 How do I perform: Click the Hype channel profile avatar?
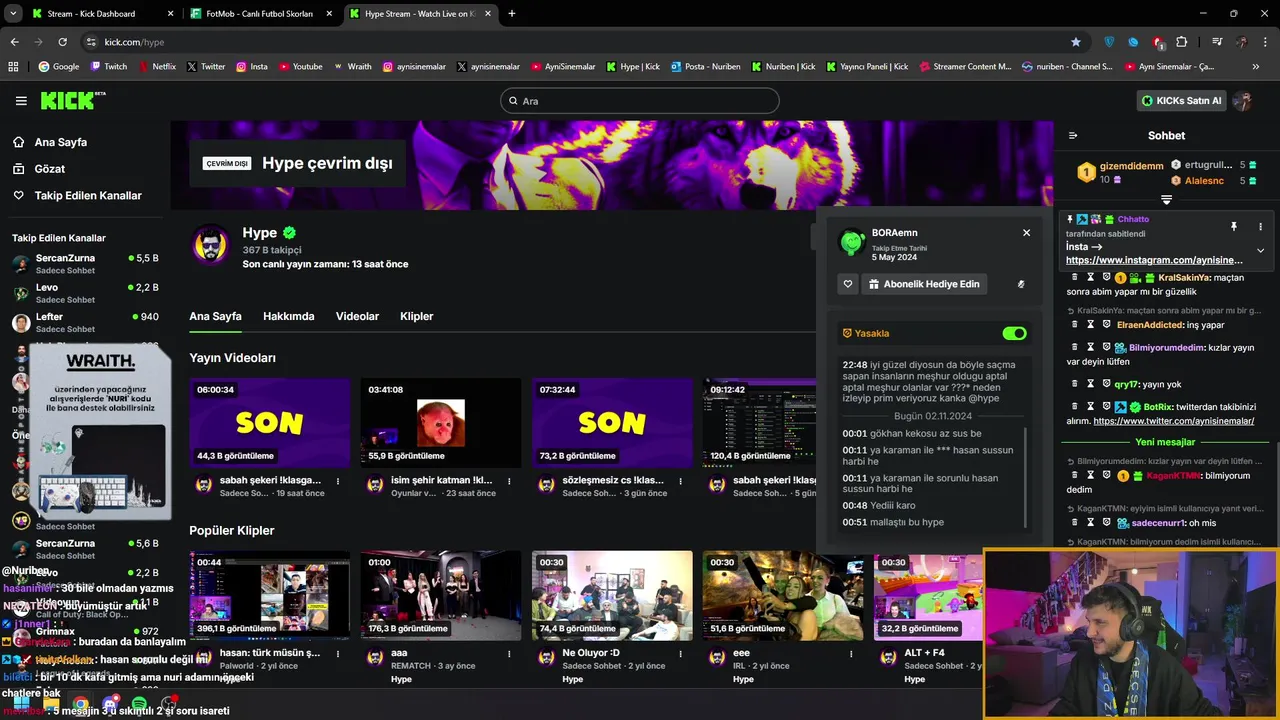210,244
